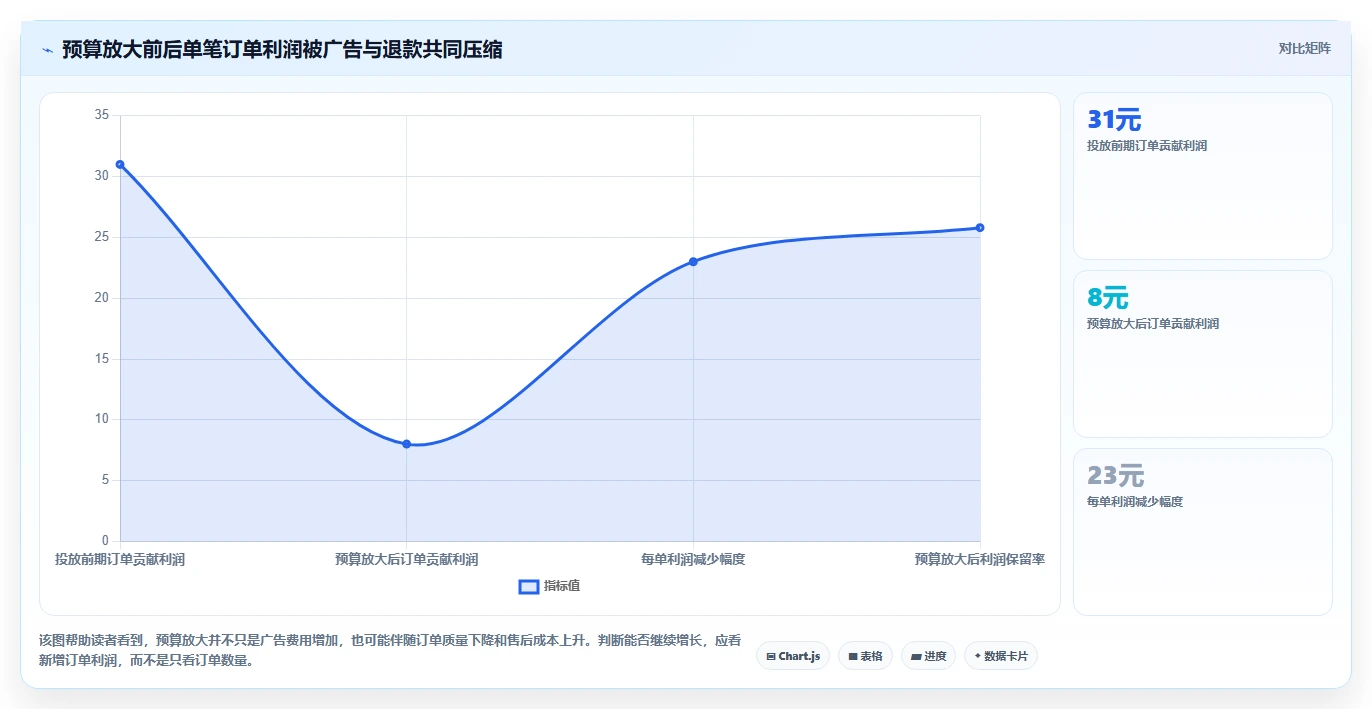This screenshot has width=1372, height=709.
Task: Click the 进度 tag pill
Action: 928,656
